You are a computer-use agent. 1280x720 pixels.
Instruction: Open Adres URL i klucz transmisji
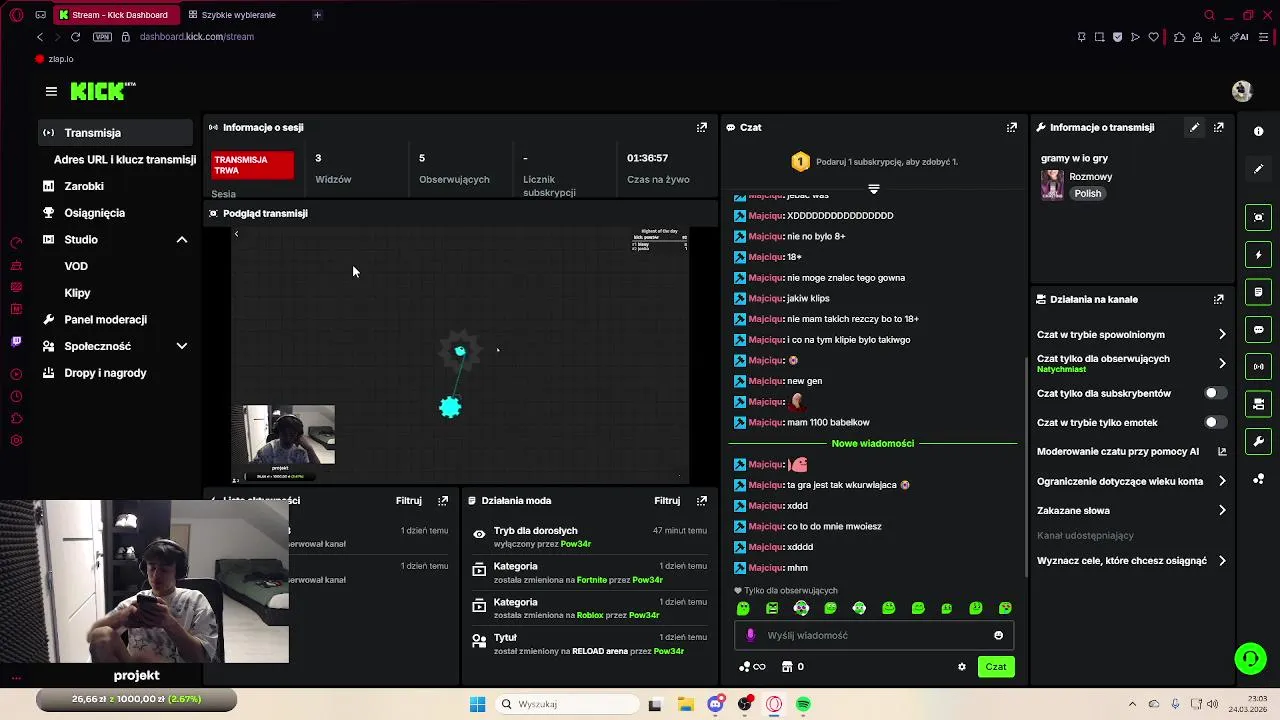click(125, 160)
